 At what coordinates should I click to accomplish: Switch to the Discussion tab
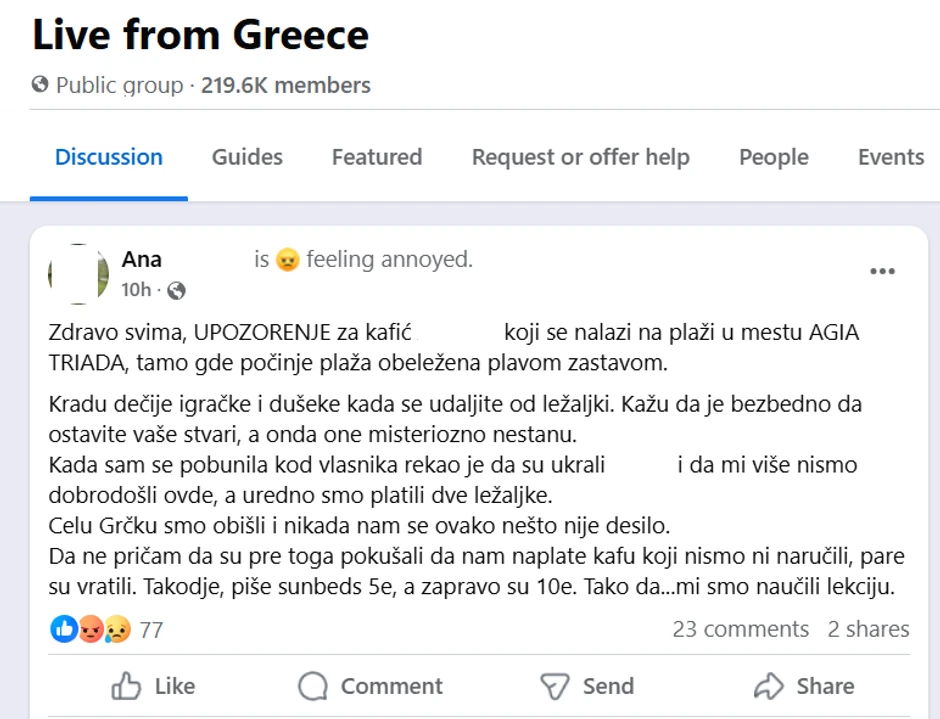tap(109, 157)
